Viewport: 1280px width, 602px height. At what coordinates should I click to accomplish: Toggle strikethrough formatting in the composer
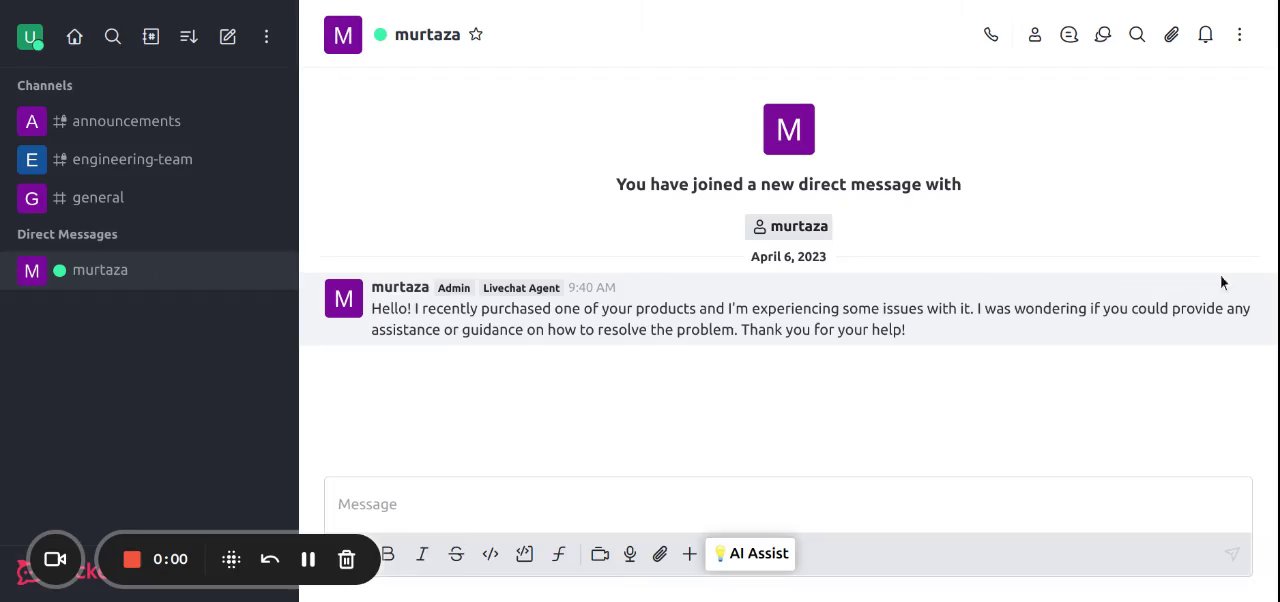[456, 554]
